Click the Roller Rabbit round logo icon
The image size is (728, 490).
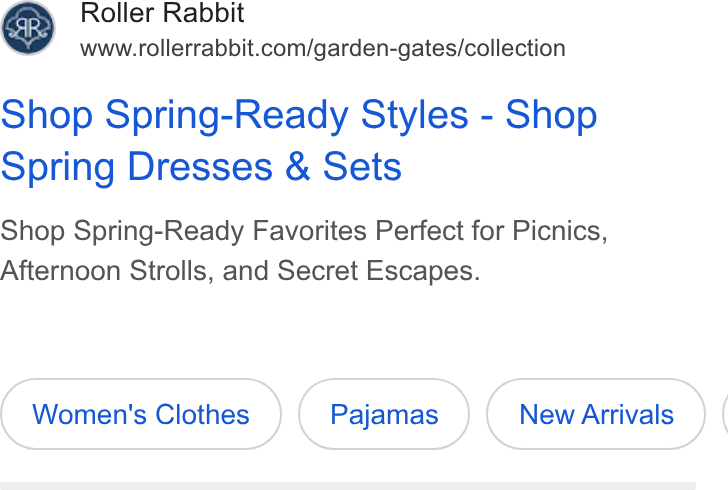28,28
